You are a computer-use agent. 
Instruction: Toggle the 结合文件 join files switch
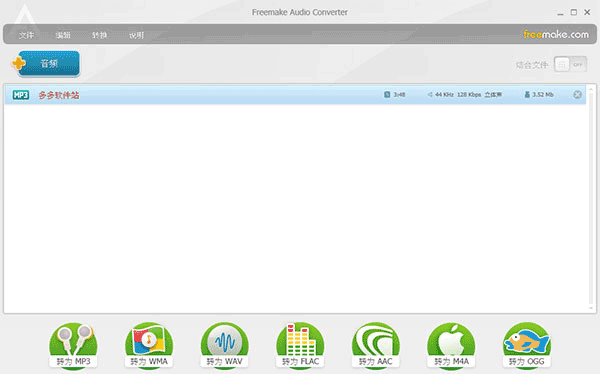coord(570,65)
